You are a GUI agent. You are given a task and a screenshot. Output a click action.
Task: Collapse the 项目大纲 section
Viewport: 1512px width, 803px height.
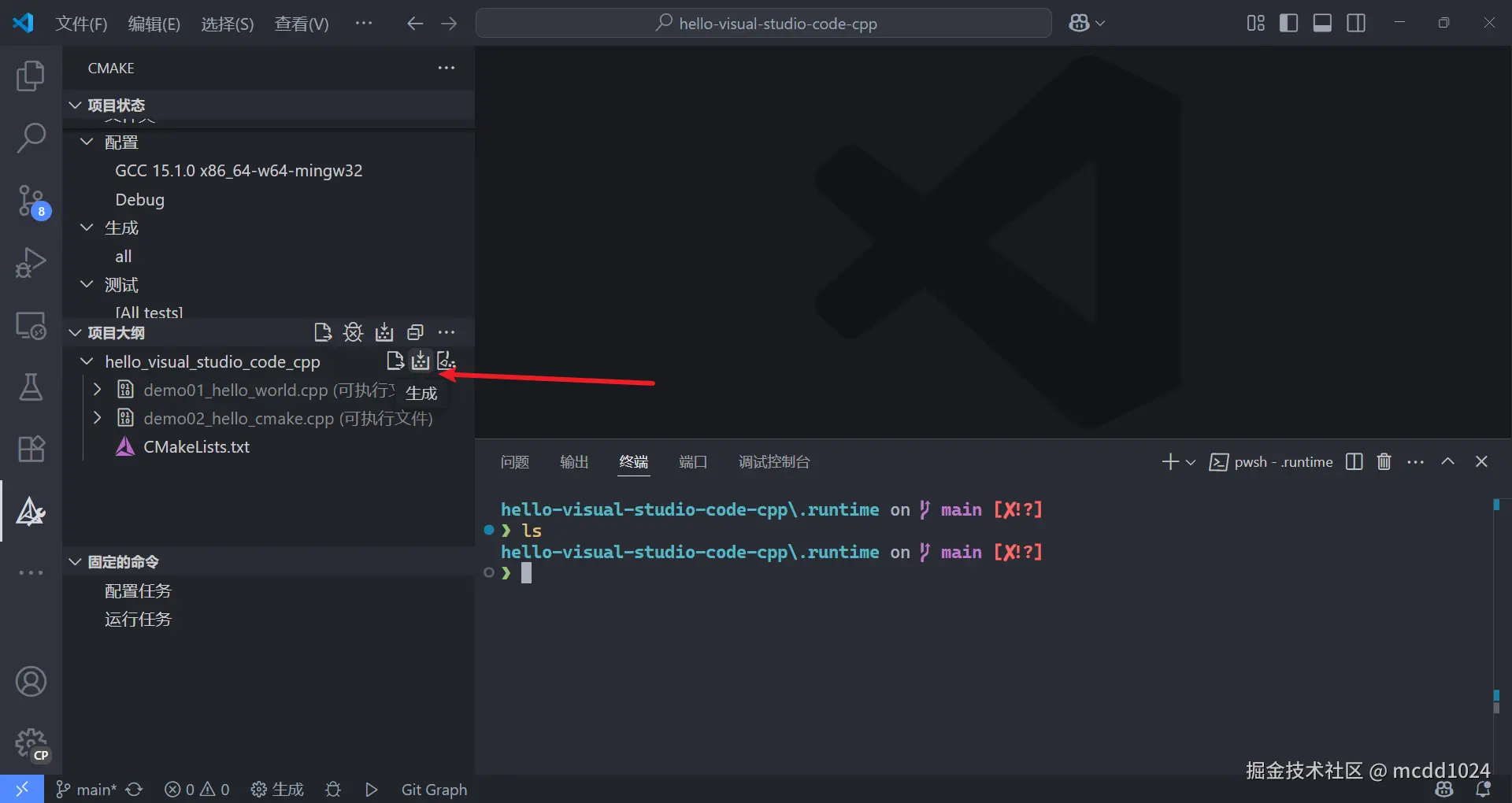76,332
